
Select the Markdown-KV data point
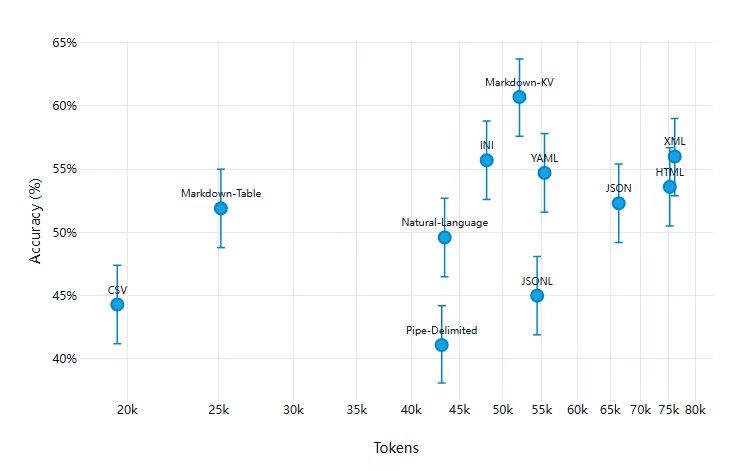tap(519, 97)
